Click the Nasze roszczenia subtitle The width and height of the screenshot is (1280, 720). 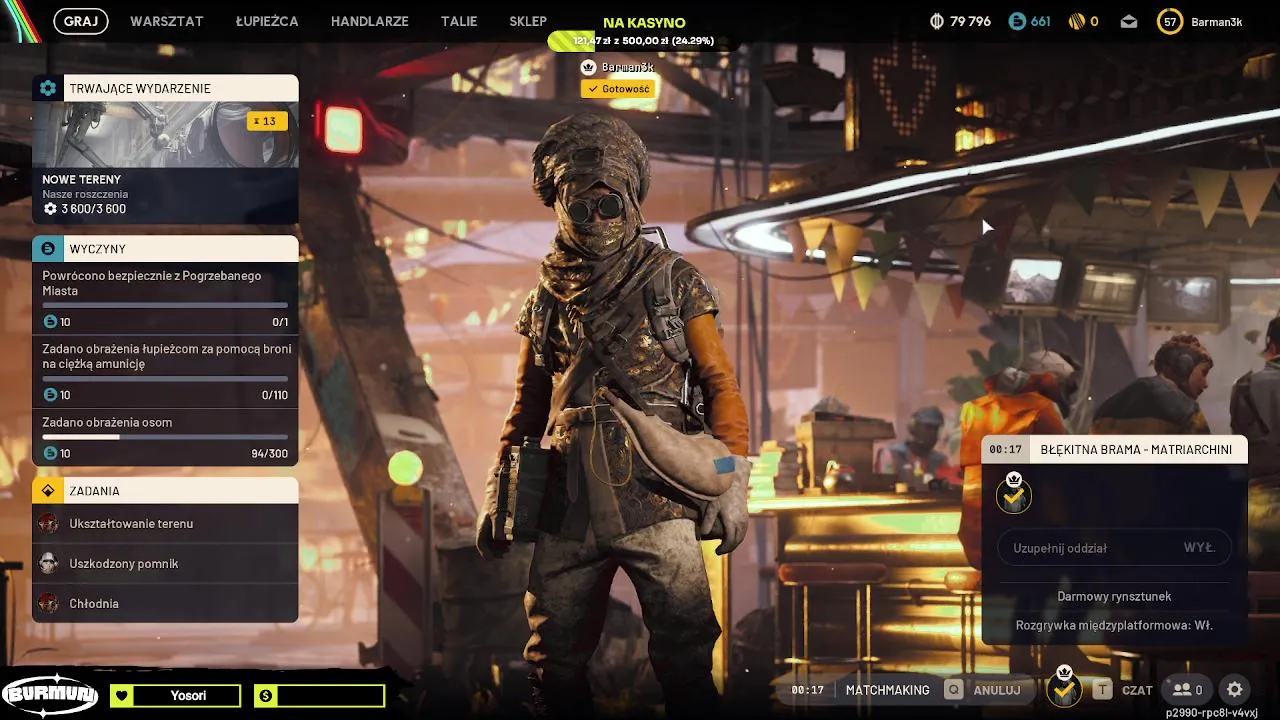[x=85, y=194]
